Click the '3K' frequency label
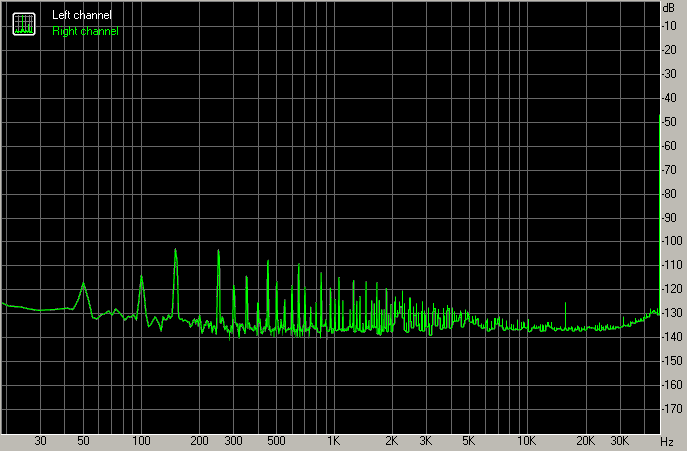Screen dimensions: 687x451 425,441
